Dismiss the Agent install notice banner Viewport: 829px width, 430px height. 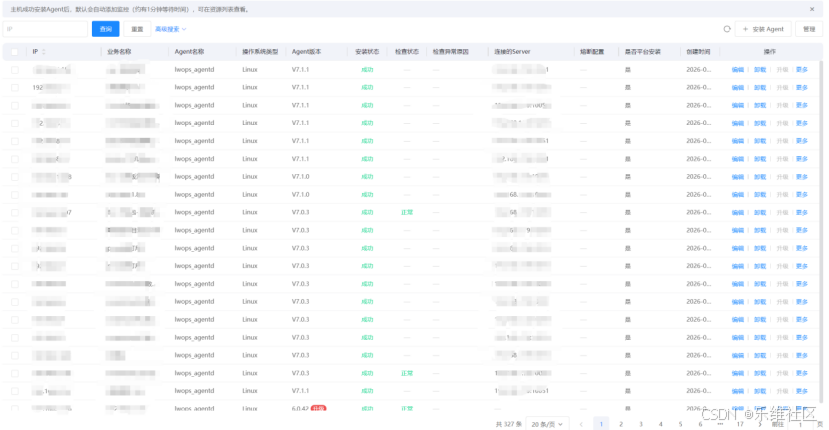click(812, 9)
